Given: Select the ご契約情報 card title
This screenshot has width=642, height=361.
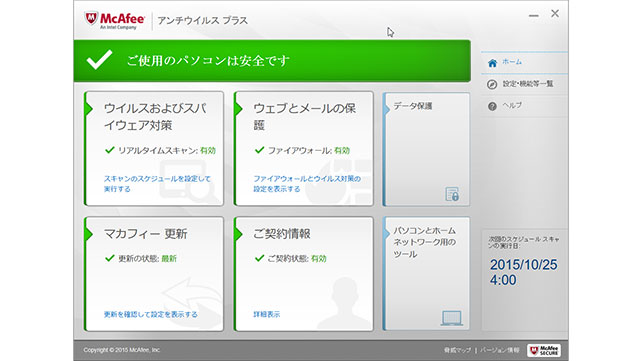Looking at the screenshot, I should click(x=282, y=234).
